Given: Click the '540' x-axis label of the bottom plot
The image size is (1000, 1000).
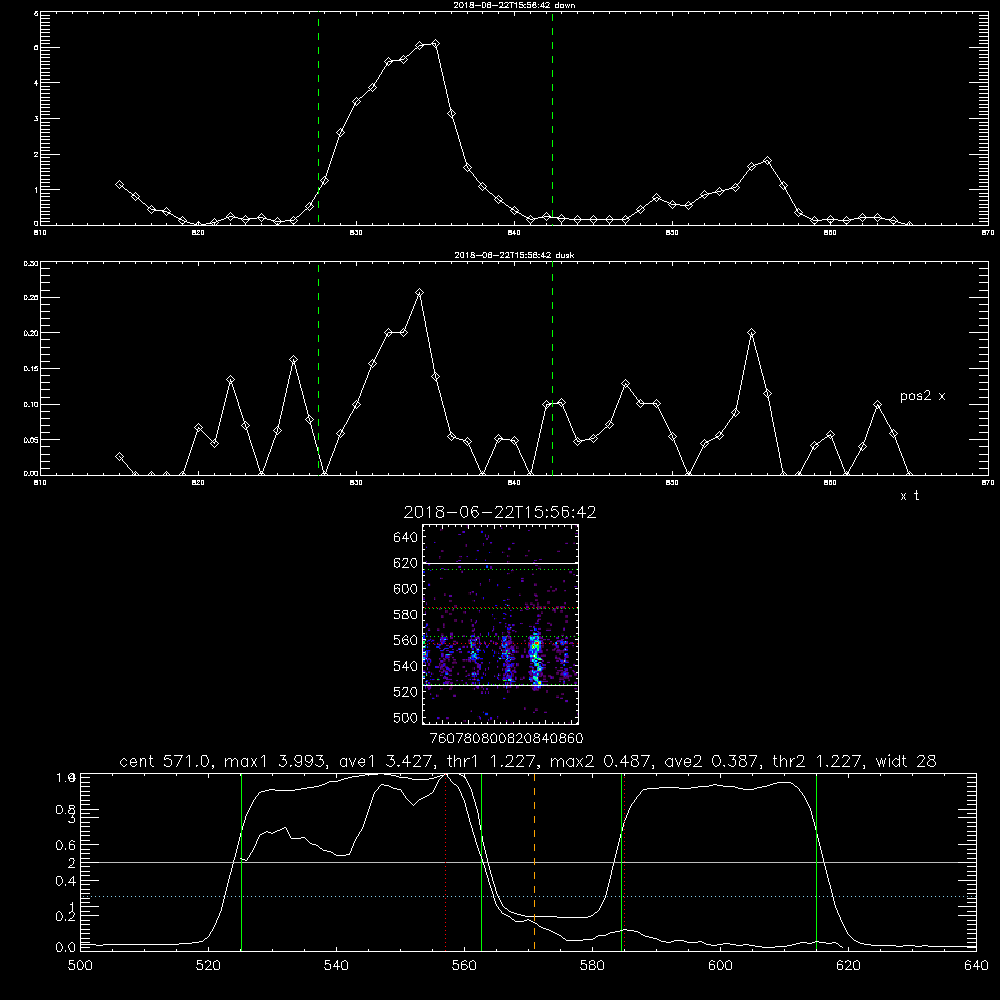Looking at the screenshot, I should (x=336, y=966).
